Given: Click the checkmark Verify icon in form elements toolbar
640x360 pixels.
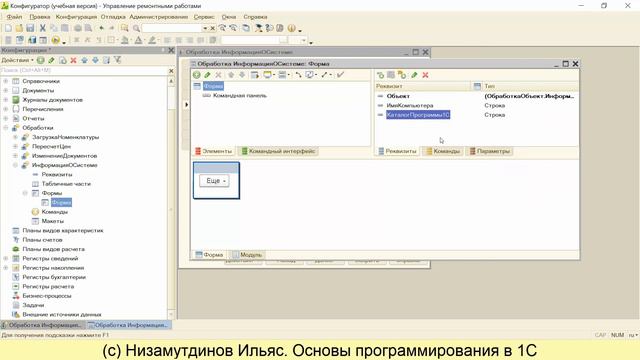Looking at the screenshot, I should point(340,75).
